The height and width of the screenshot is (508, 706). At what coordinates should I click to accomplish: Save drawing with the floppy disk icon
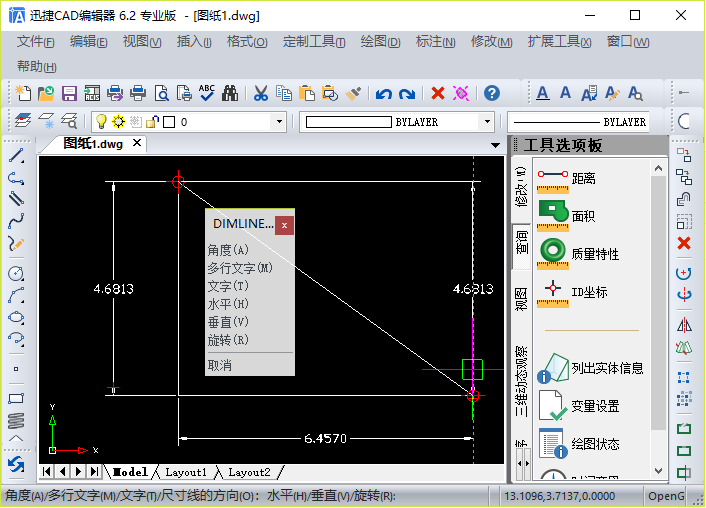69,93
